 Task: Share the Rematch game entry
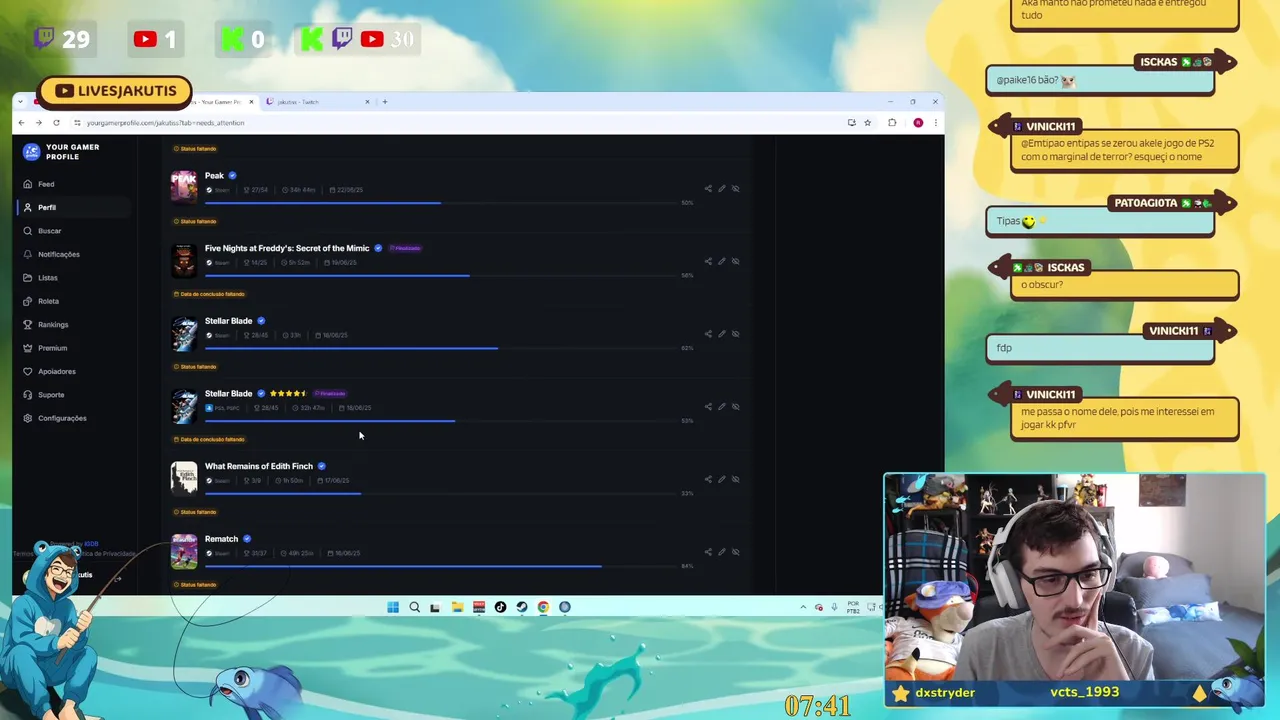click(x=708, y=551)
